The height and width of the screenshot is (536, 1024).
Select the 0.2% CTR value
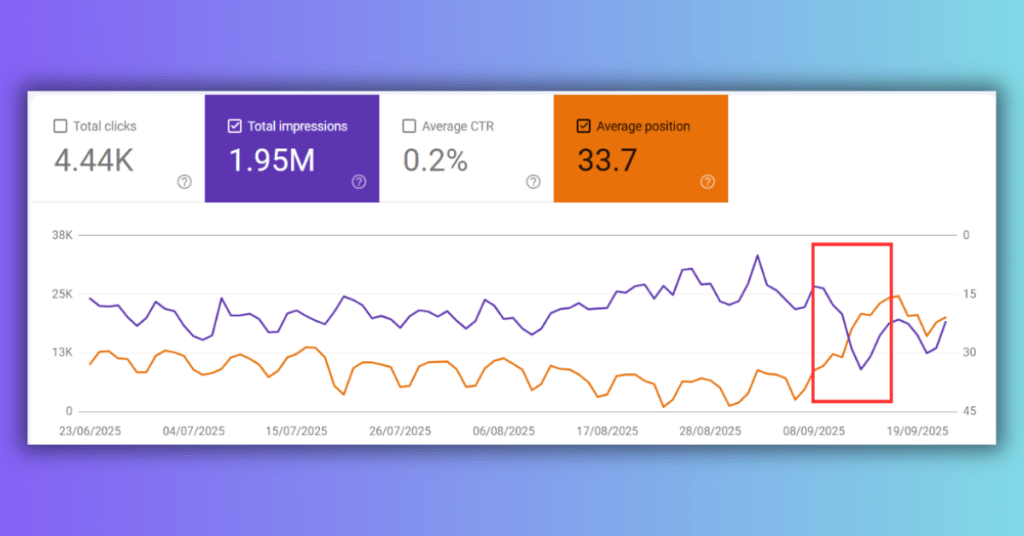[435, 160]
